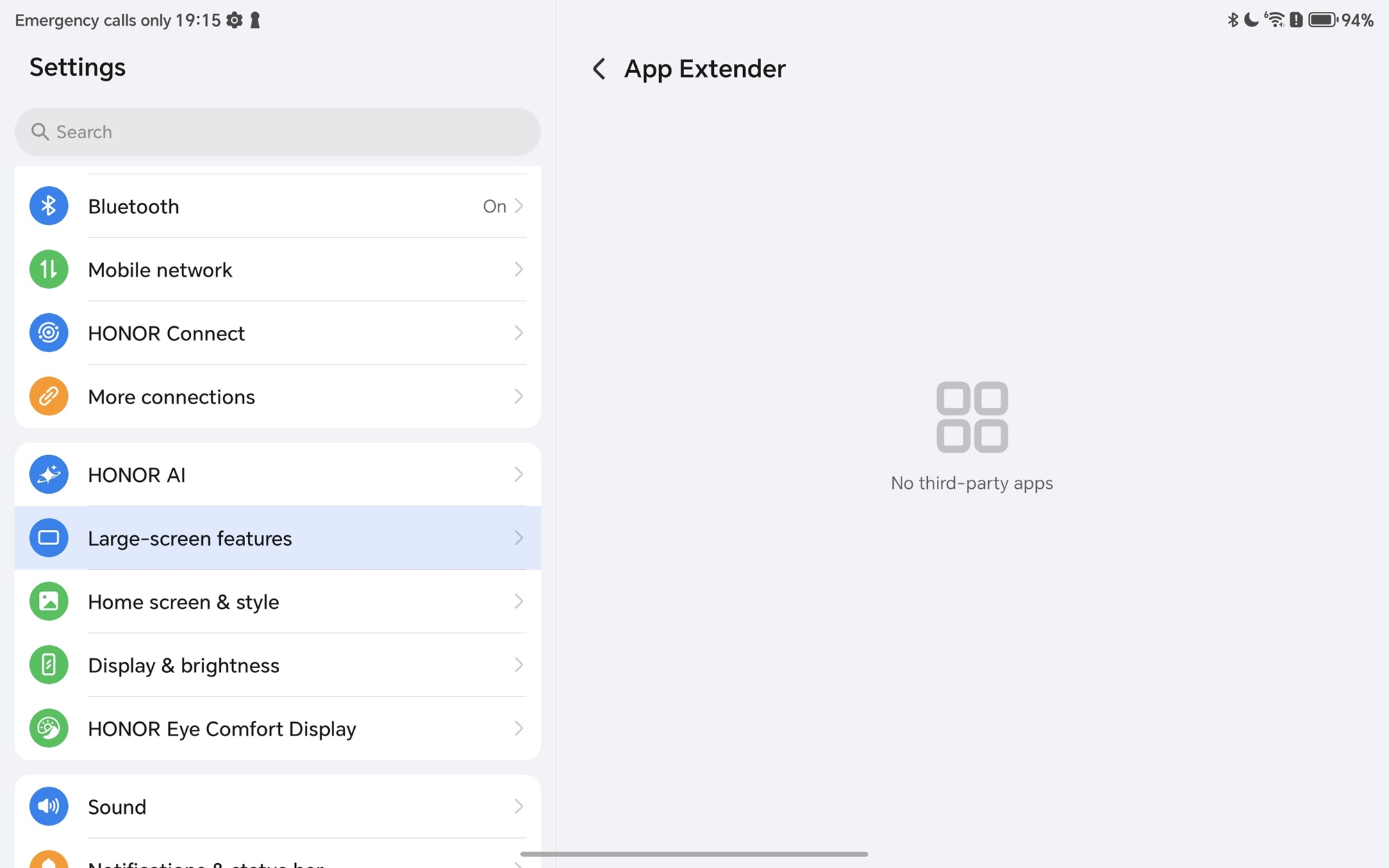Tap the Display & brightness icon
This screenshot has width=1389, height=868.
tap(49, 665)
